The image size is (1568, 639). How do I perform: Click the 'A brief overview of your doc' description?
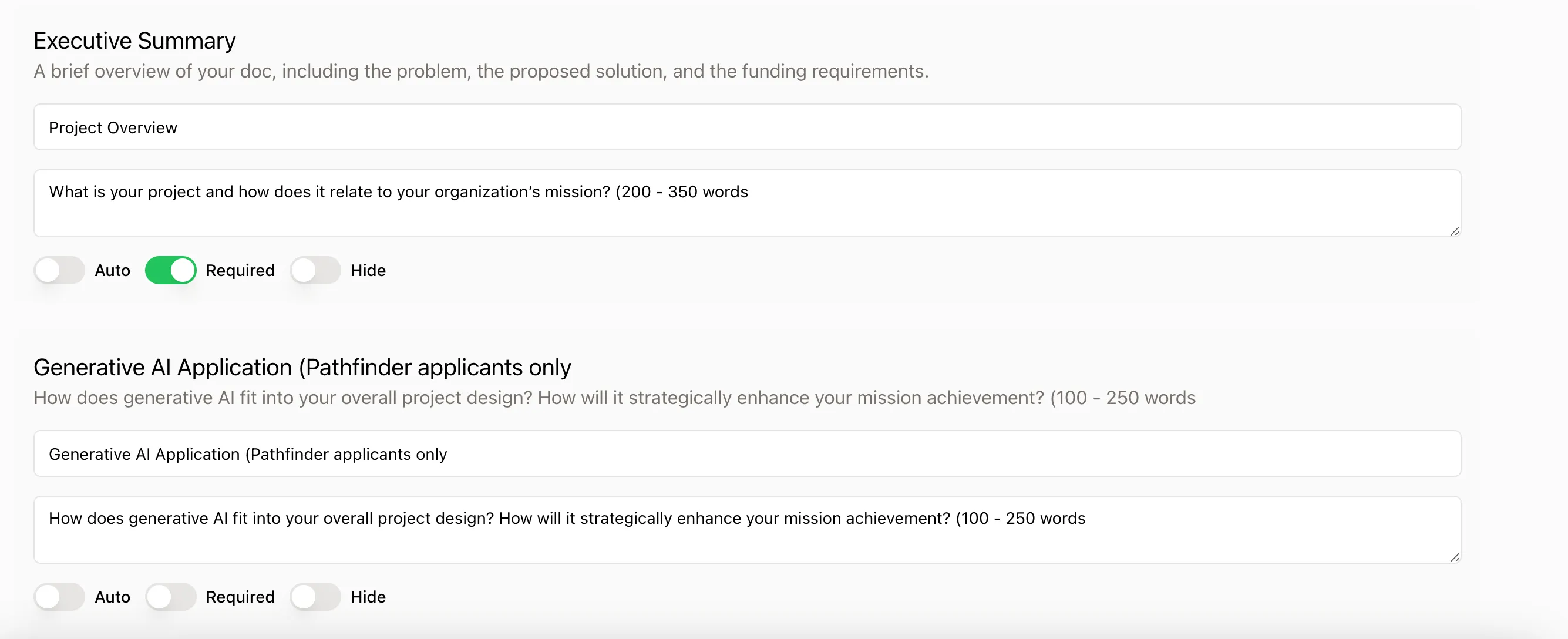pyautogui.click(x=481, y=71)
